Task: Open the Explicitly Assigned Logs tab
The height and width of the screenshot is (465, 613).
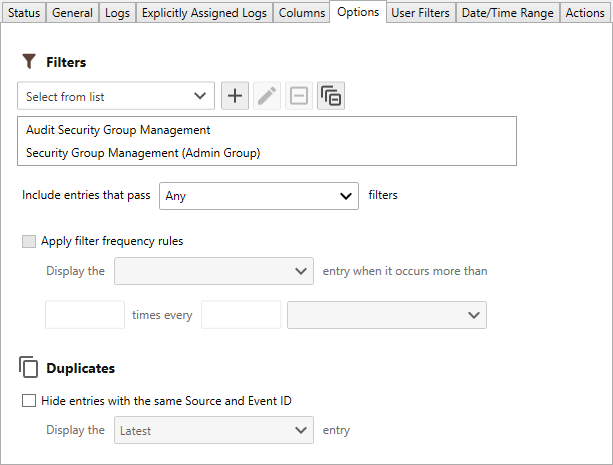Action: coord(206,13)
